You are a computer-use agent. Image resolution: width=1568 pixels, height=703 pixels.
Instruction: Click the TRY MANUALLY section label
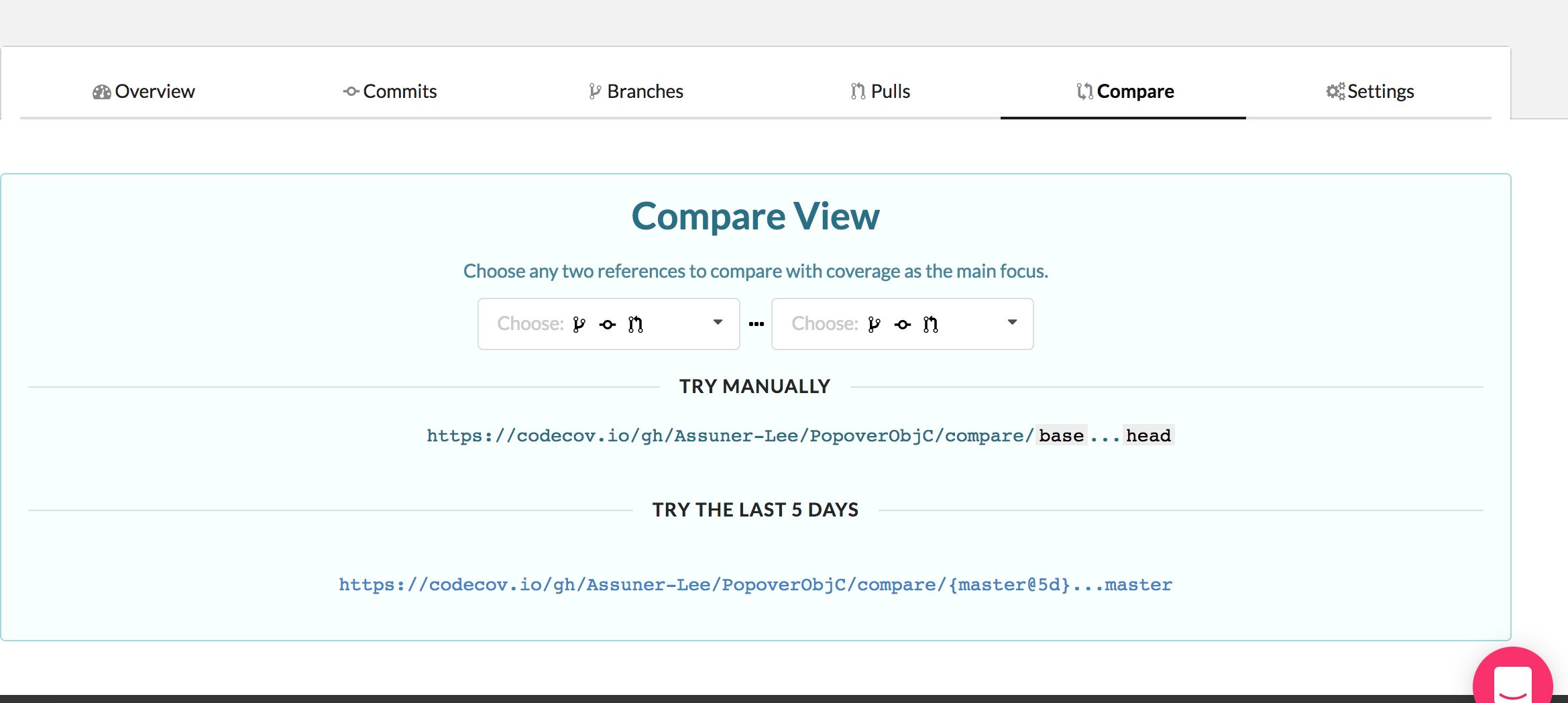(755, 386)
